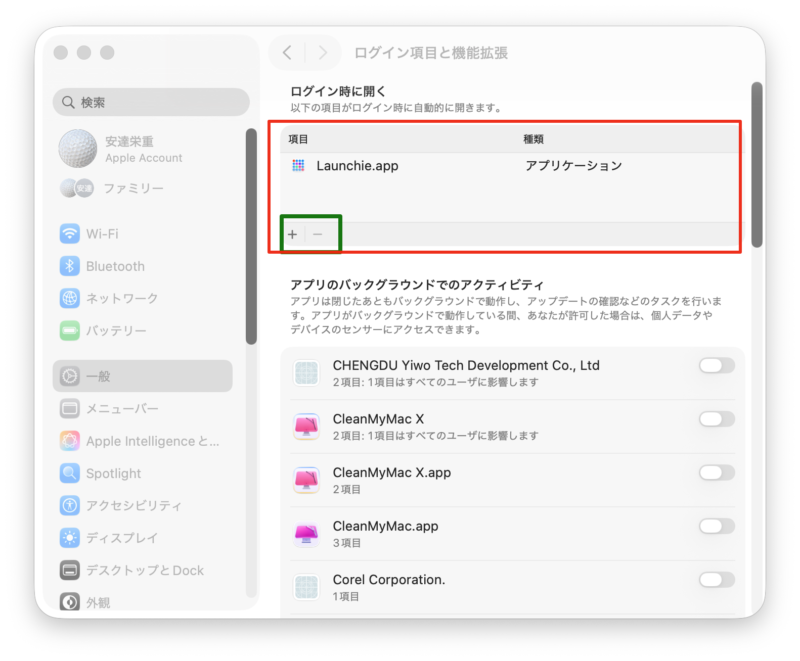Click the 検索 search field
Screen dimensions: 800x661
[x=152, y=102]
